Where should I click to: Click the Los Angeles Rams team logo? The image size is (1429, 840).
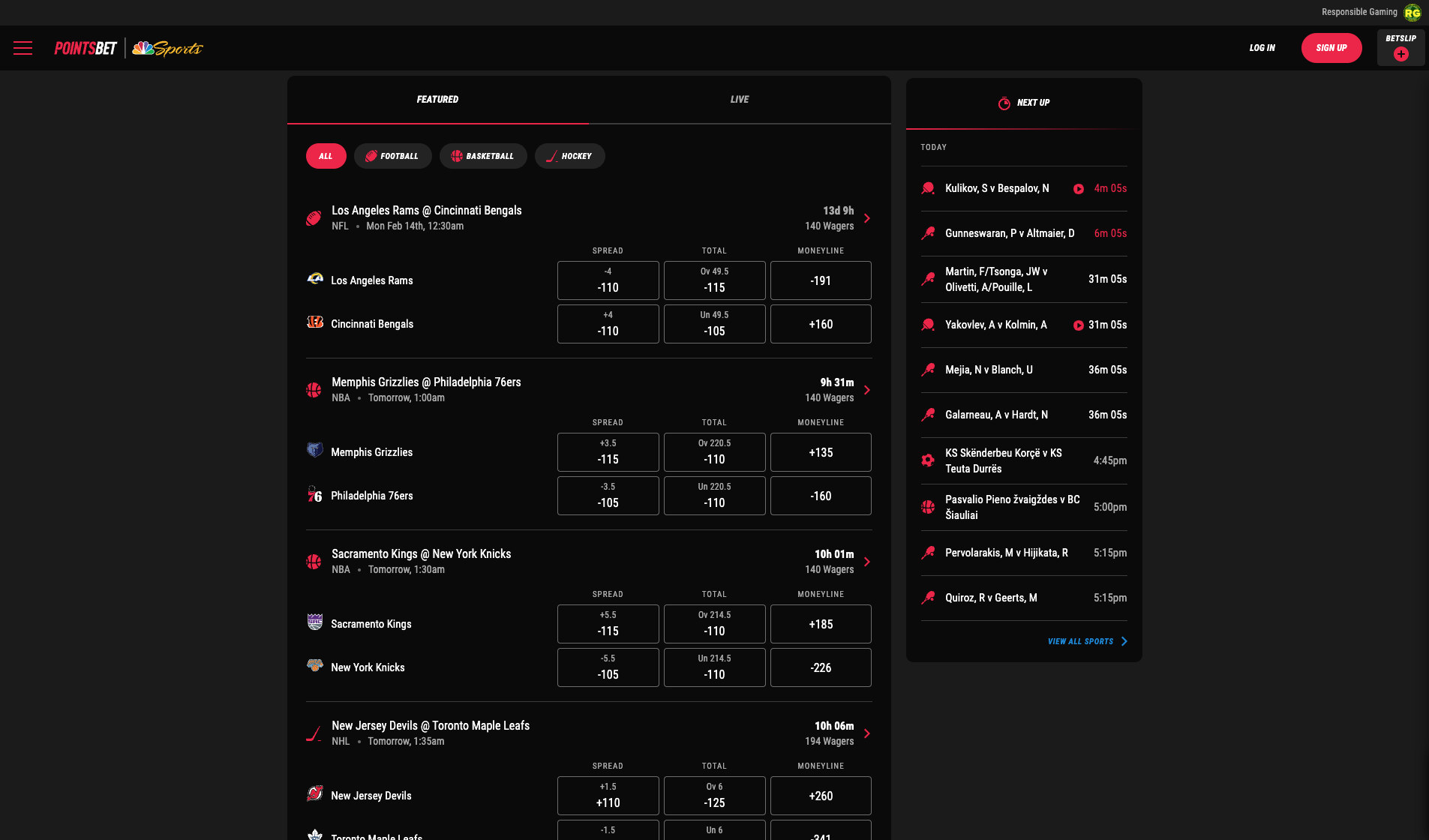(x=315, y=279)
